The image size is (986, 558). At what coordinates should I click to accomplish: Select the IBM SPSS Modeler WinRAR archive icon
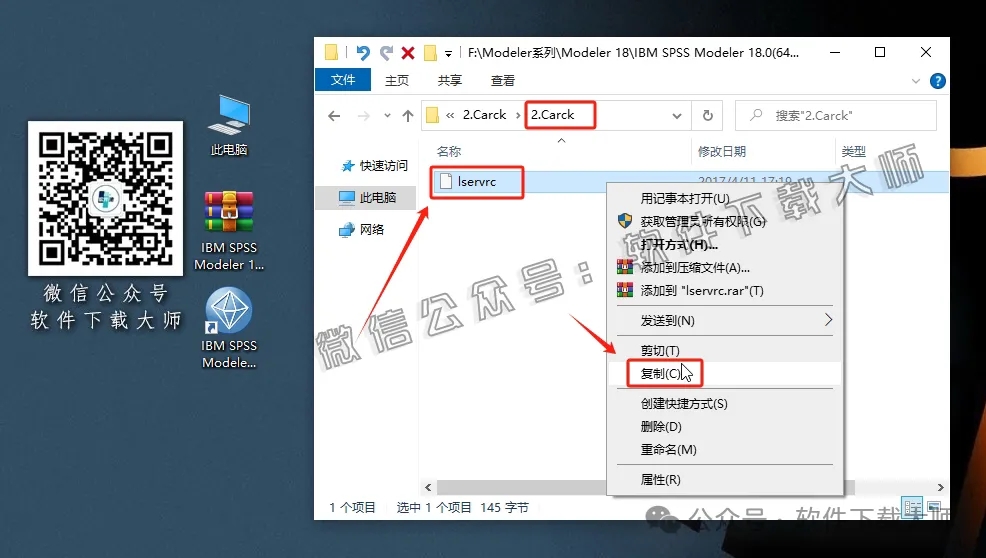tap(229, 230)
